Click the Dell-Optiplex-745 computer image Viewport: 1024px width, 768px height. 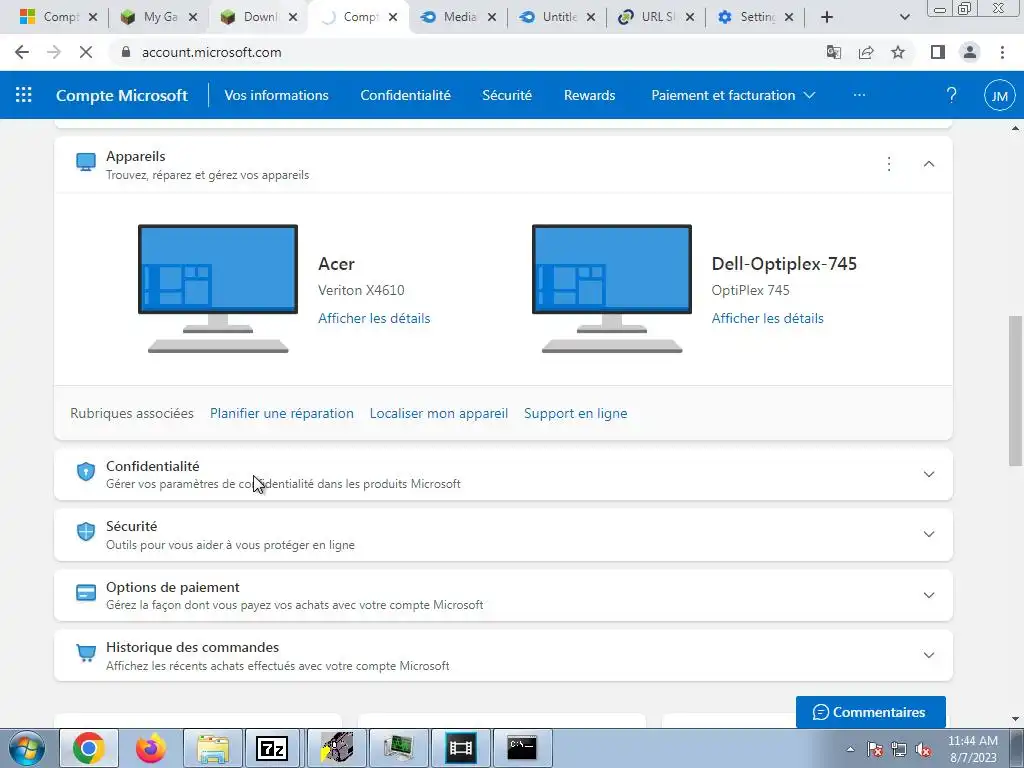tap(612, 288)
